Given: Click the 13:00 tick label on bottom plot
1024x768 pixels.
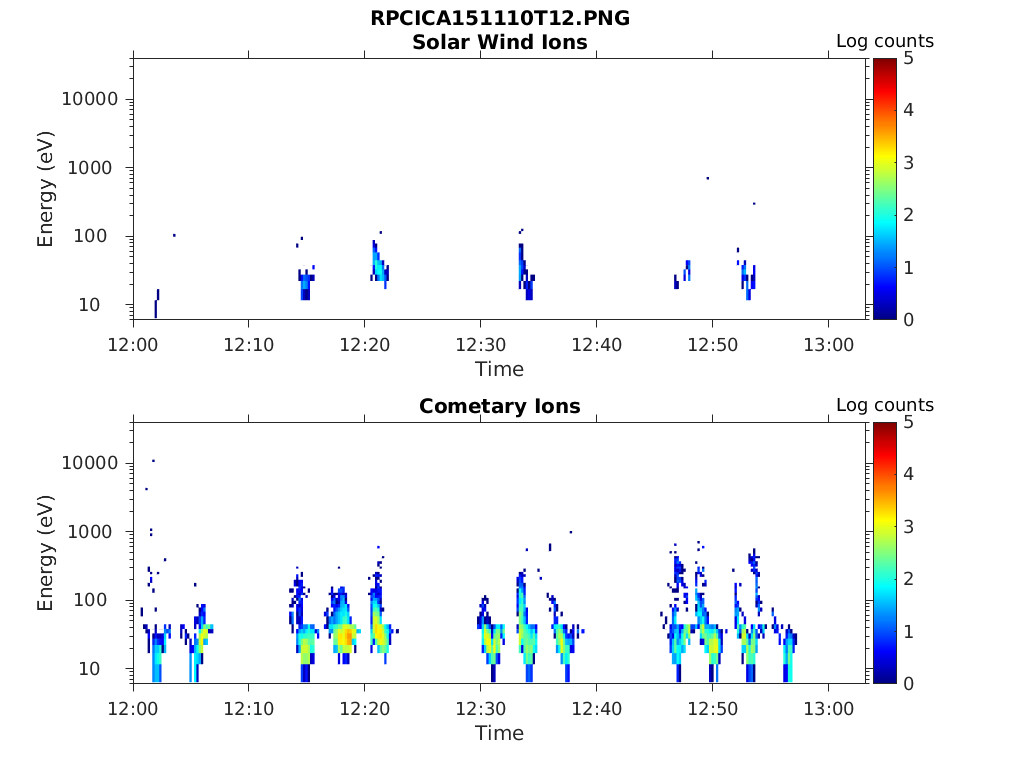Looking at the screenshot, I should [x=828, y=709].
